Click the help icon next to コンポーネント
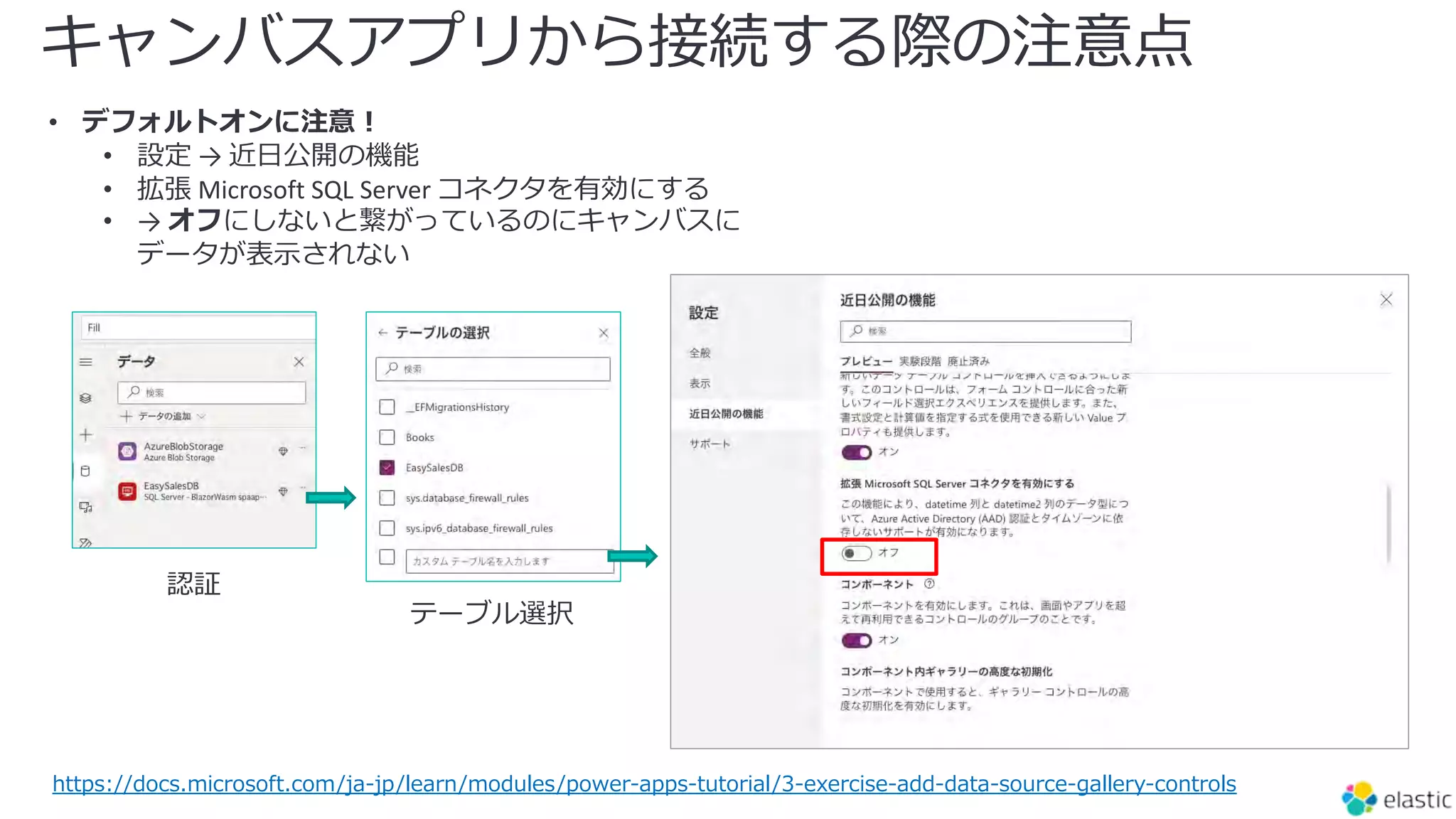This screenshot has width=1456, height=819. tap(929, 584)
